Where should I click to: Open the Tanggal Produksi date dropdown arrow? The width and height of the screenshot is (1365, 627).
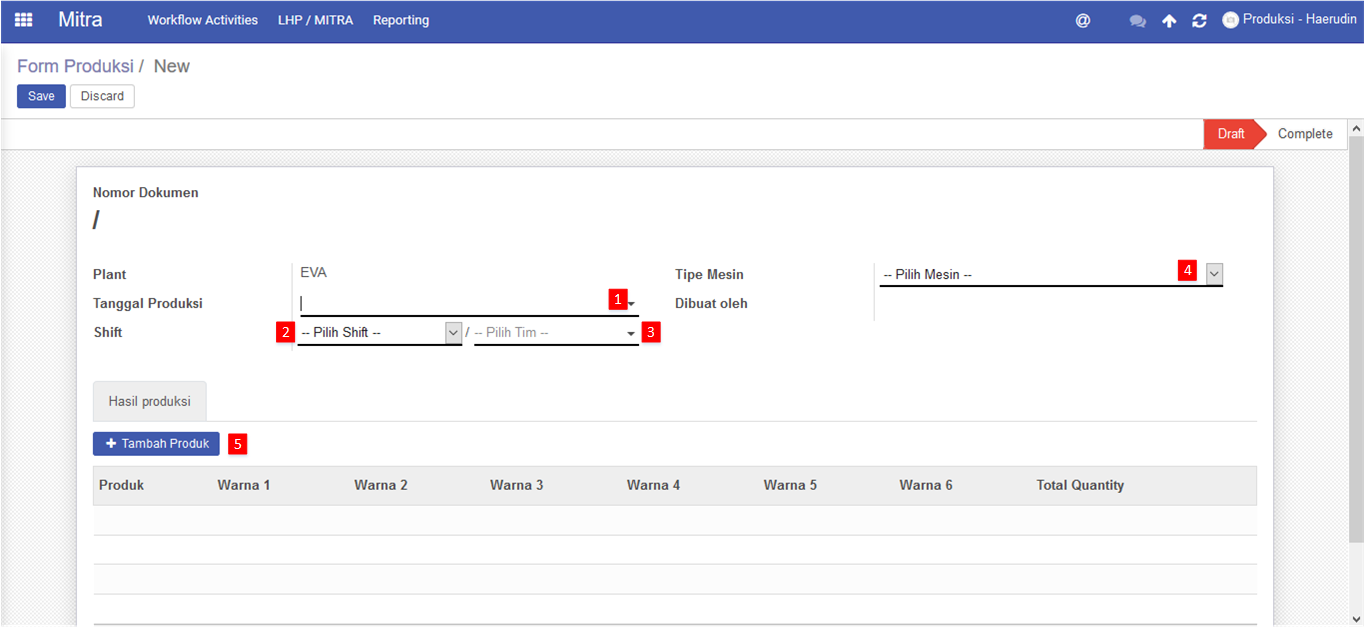coord(632,304)
